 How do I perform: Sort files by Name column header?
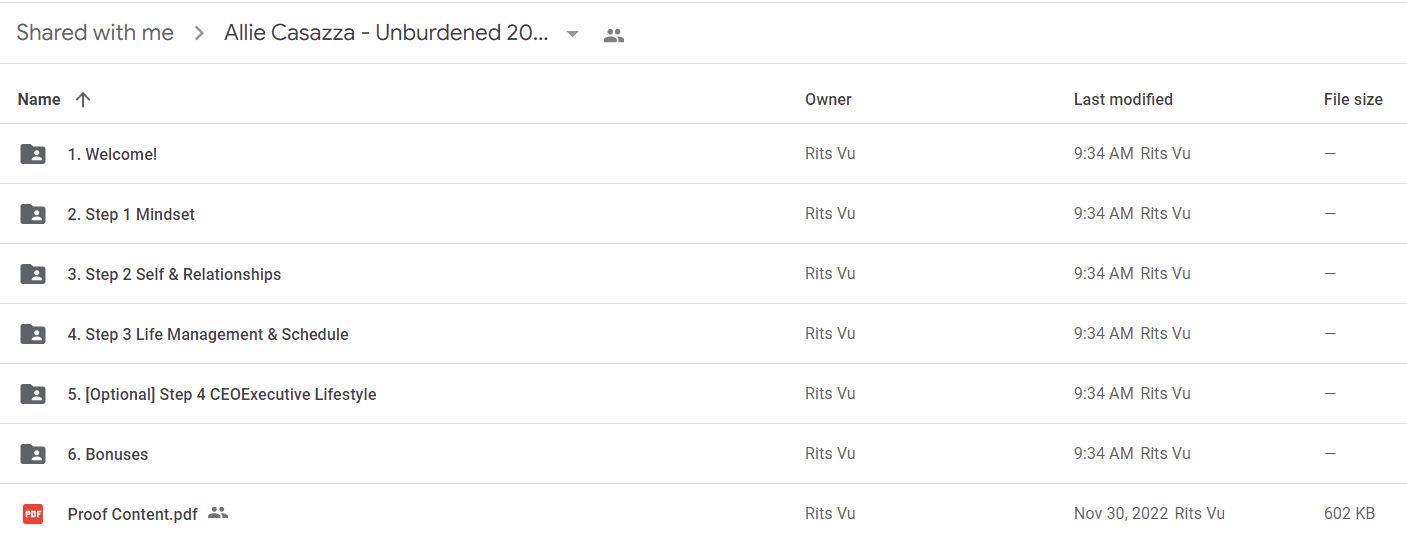coord(39,99)
